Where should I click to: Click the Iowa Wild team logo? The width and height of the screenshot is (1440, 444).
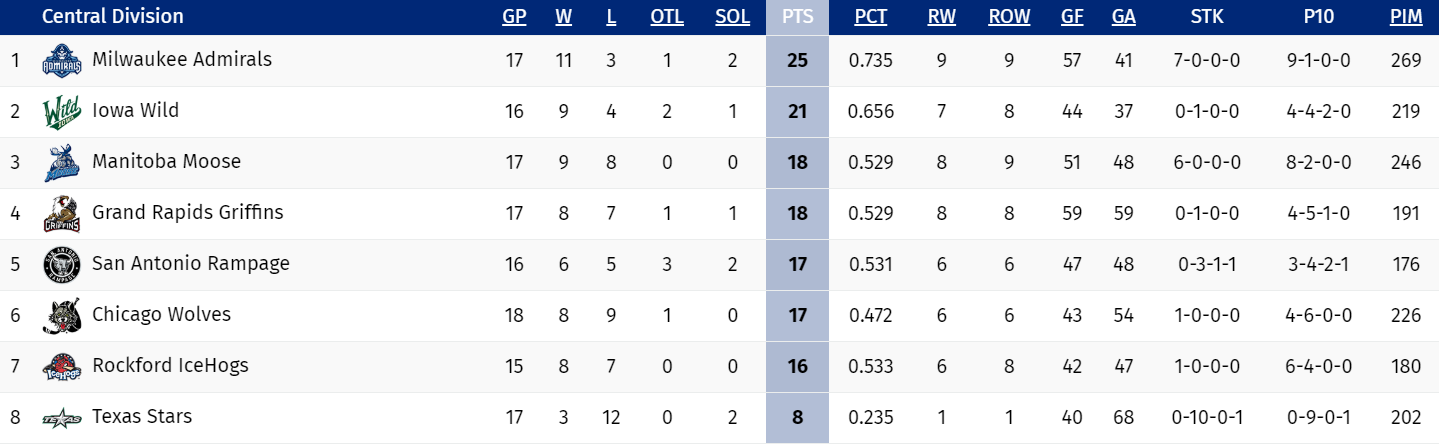click(x=61, y=112)
